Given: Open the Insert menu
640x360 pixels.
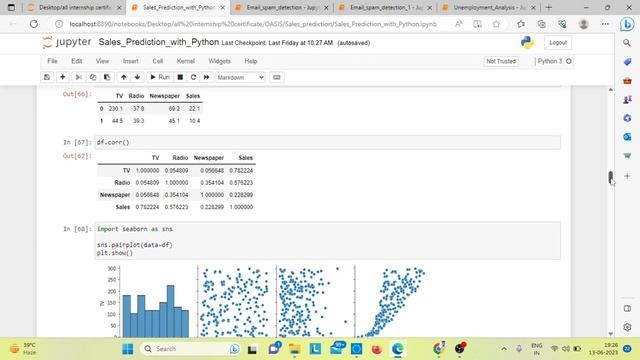Looking at the screenshot, I should click(x=131, y=61).
